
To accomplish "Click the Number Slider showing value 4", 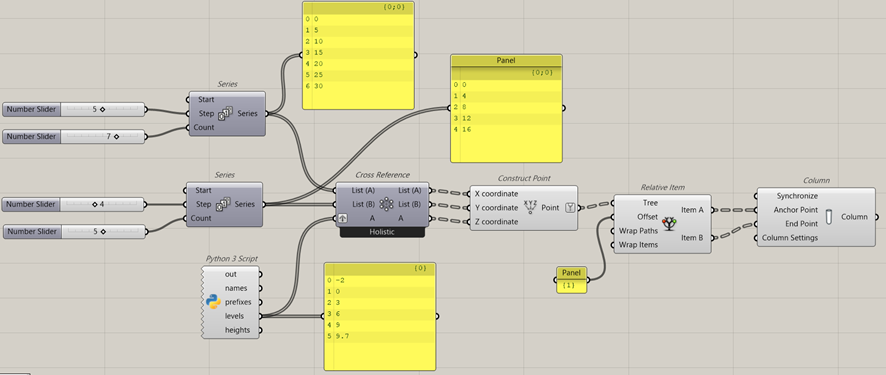I will tap(73, 204).
